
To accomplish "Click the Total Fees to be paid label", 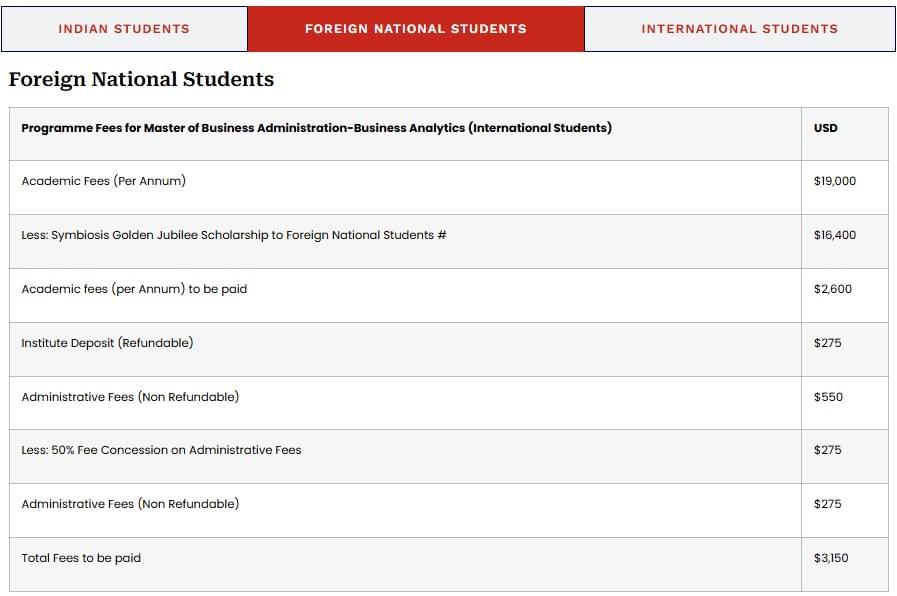I will click(81, 558).
